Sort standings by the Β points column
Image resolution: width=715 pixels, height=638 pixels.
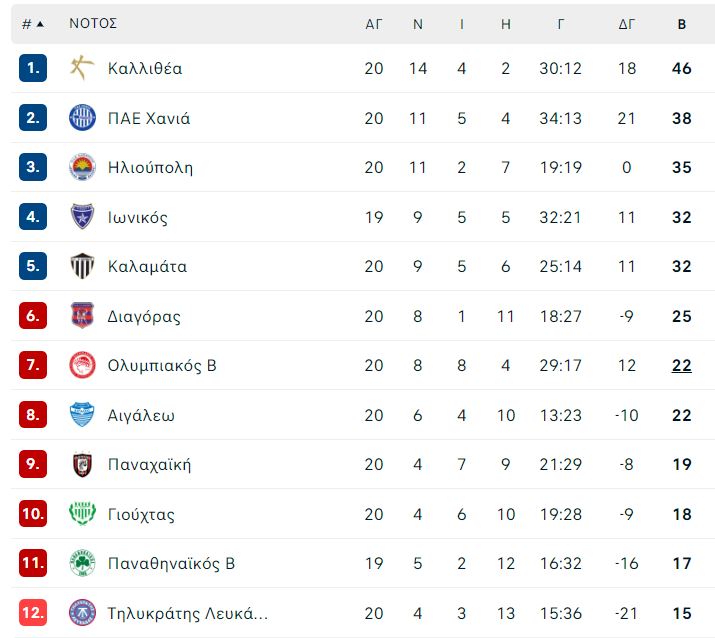click(681, 24)
